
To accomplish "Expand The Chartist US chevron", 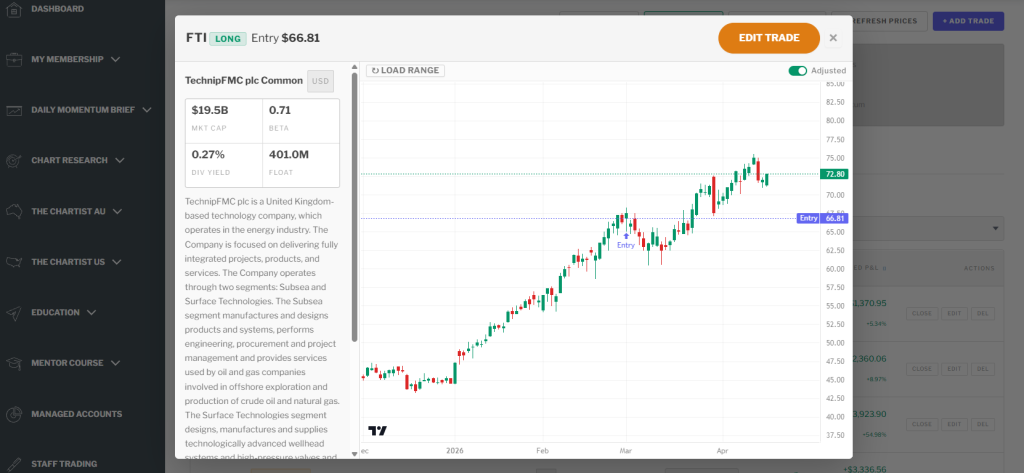I will 117,262.
